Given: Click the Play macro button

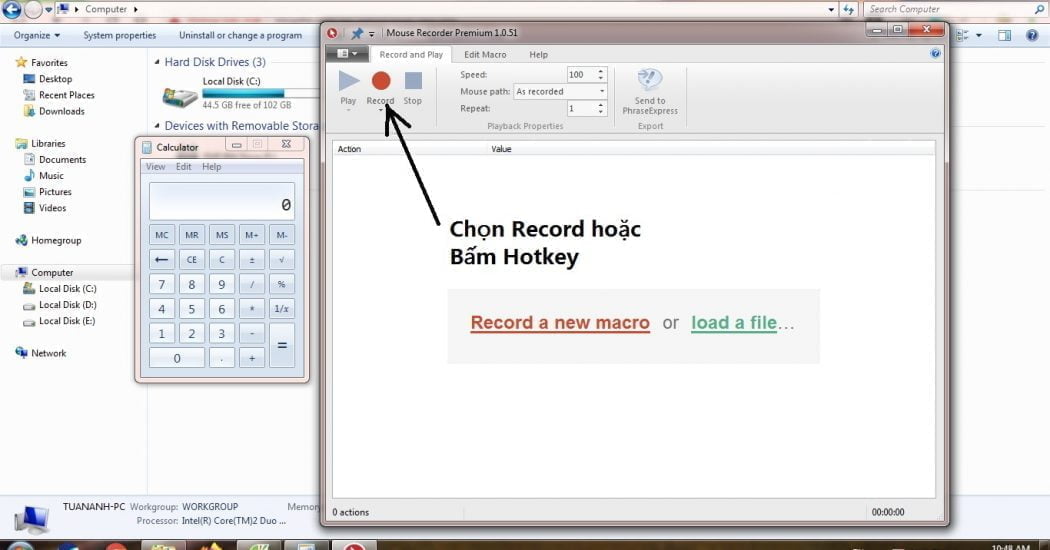Looking at the screenshot, I should pos(348,87).
